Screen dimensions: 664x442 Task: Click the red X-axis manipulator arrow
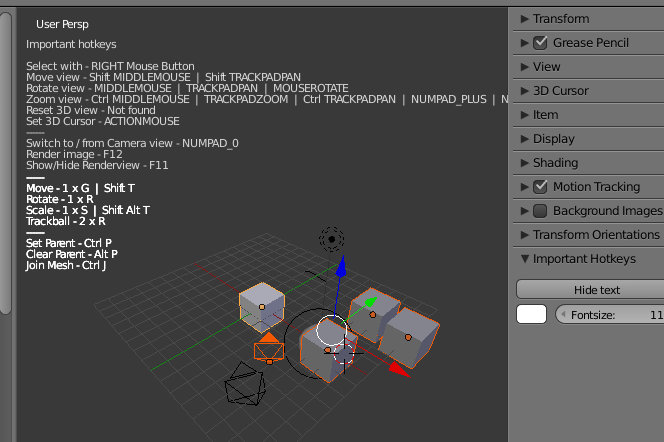pyautogui.click(x=397, y=368)
